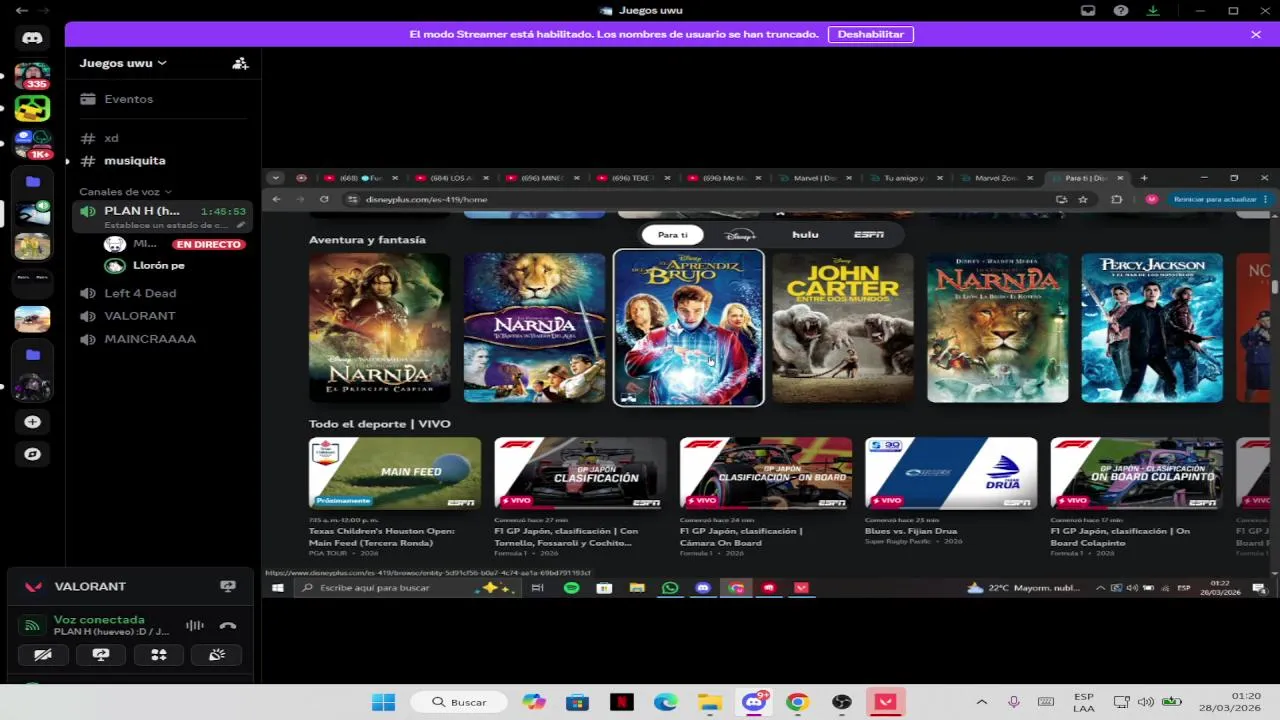The image size is (1280, 720).
Task: Click the green download update icon
Action: point(1153,11)
